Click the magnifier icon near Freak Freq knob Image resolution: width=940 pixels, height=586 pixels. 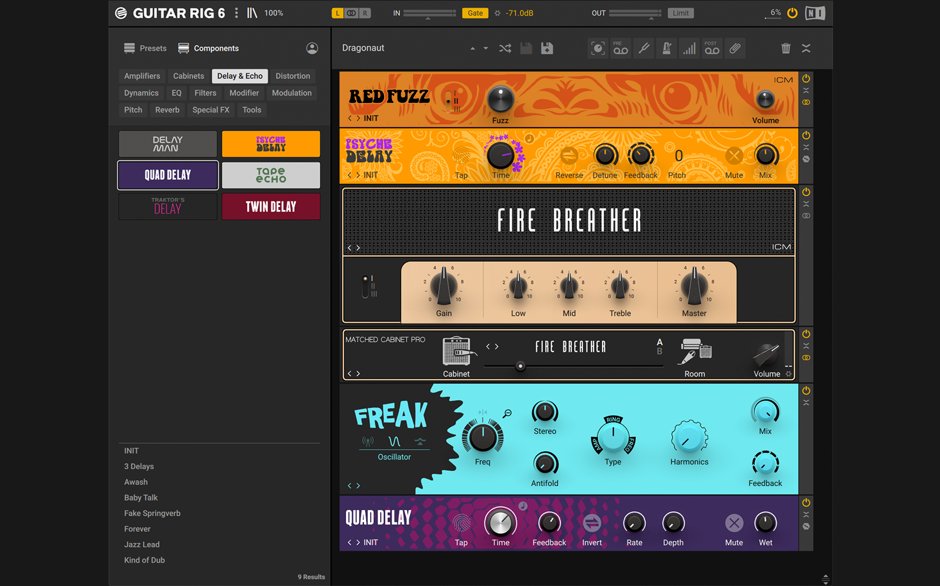[x=507, y=413]
